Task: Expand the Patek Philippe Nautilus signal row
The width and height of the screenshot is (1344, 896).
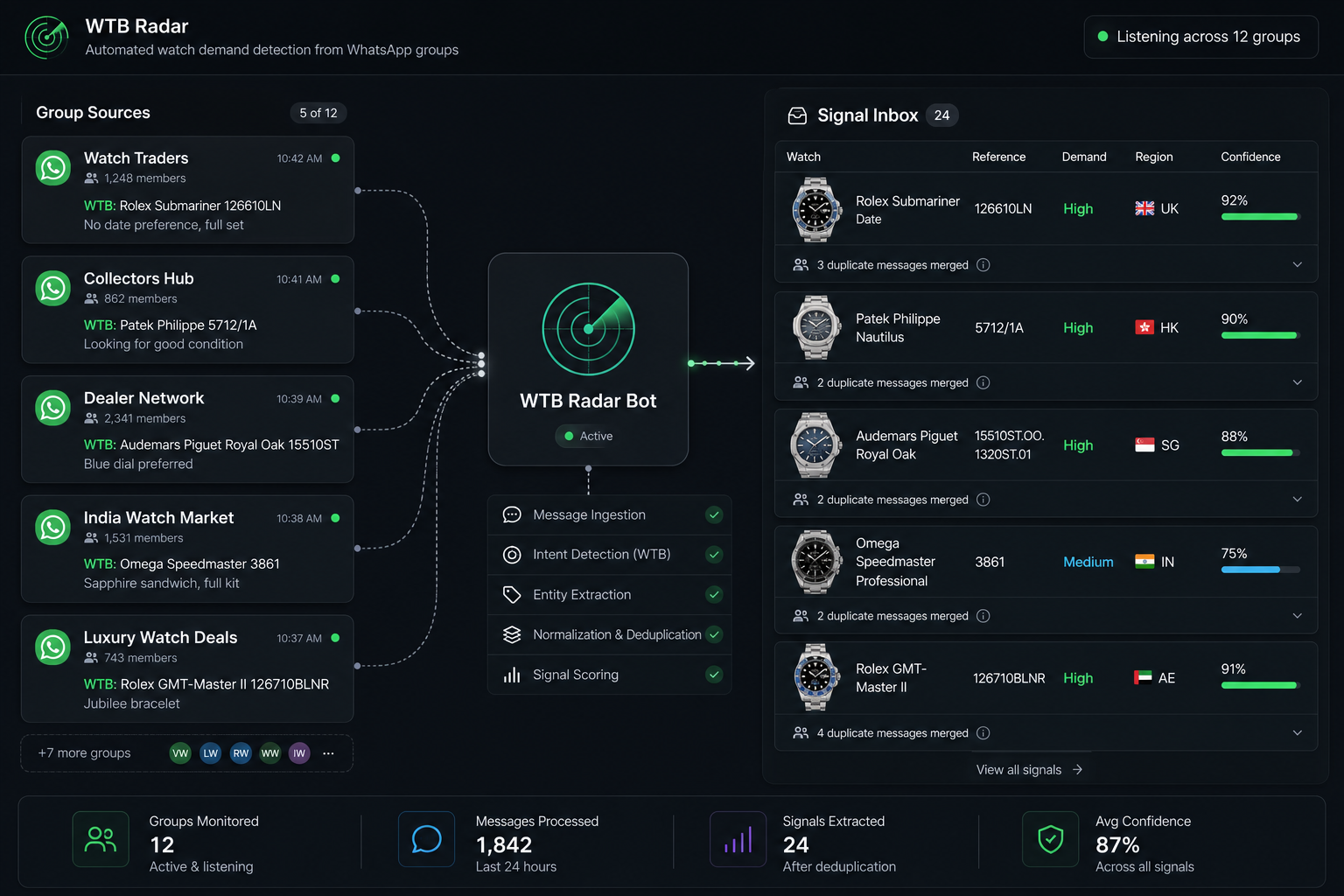Action: (x=1298, y=382)
